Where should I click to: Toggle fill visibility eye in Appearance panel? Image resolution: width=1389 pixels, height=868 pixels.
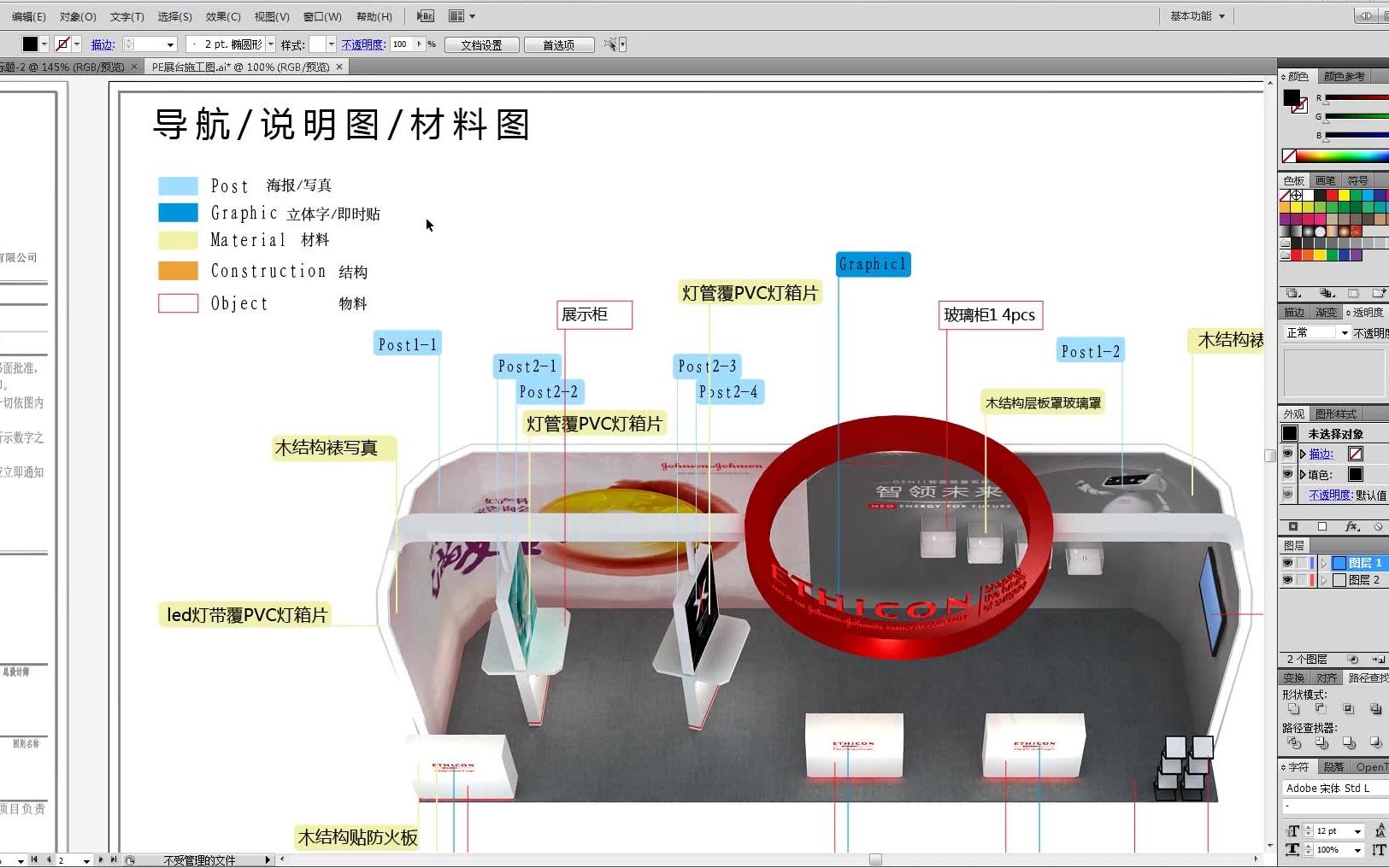[x=1287, y=474]
